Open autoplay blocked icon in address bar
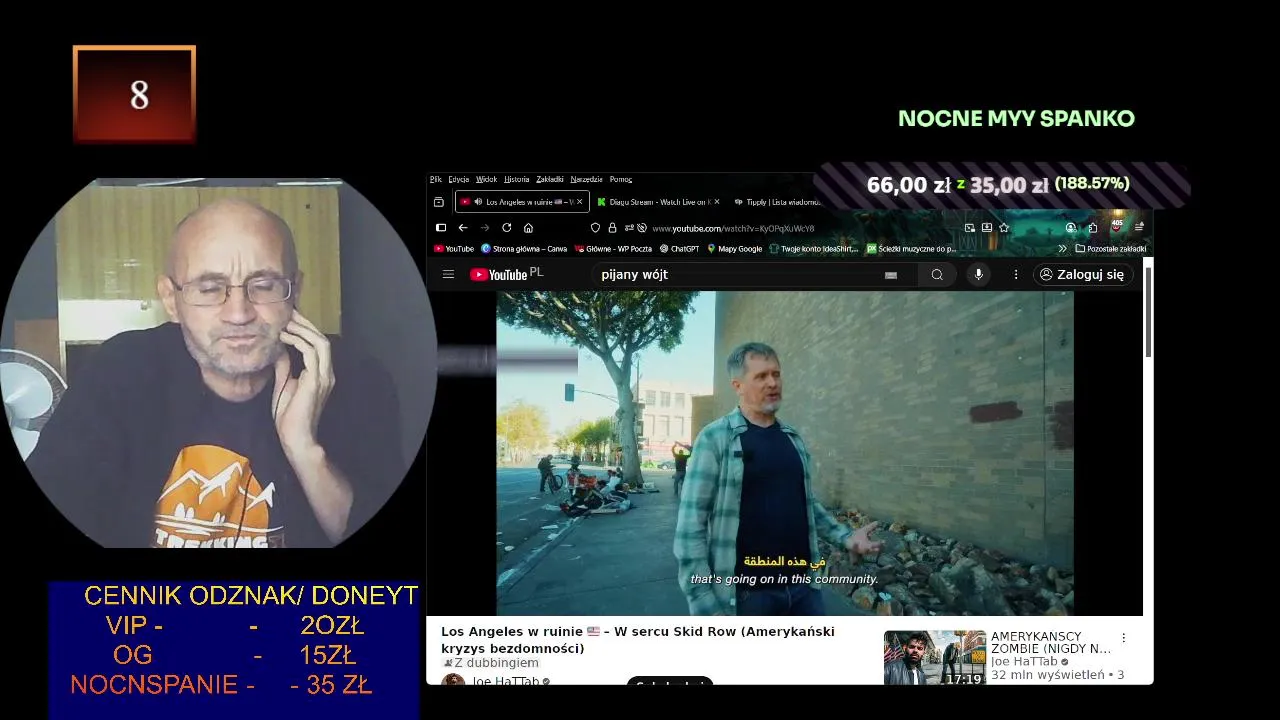 (x=642, y=228)
